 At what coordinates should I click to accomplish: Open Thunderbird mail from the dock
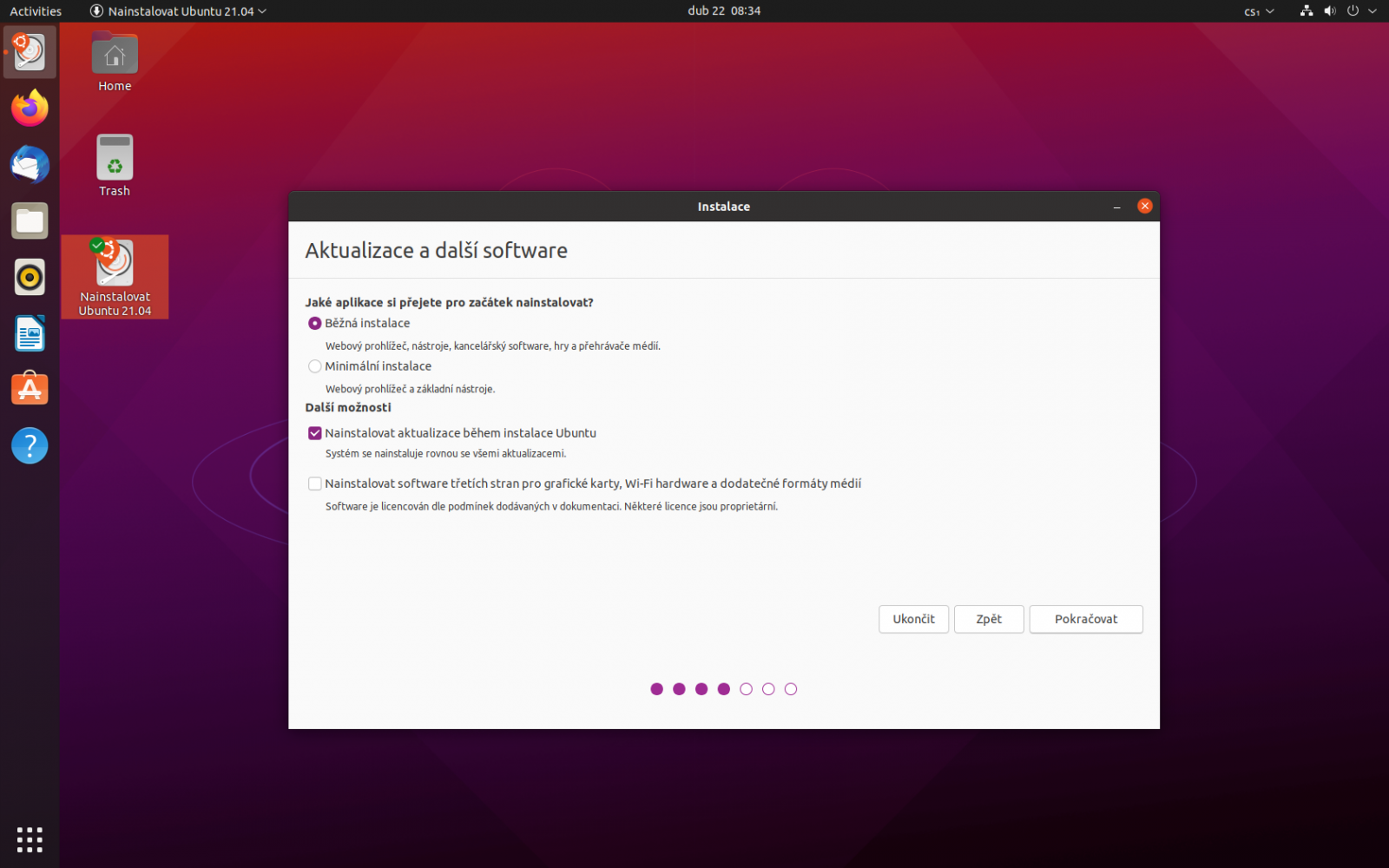tap(30, 165)
